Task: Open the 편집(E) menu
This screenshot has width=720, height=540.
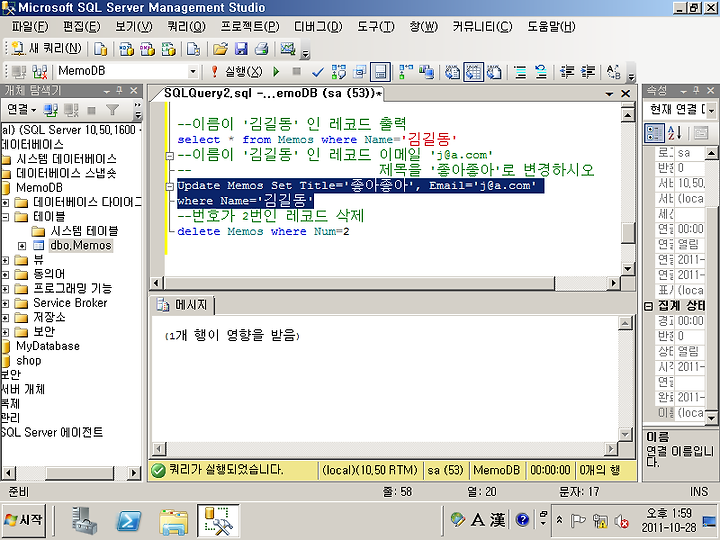Action: tap(81, 27)
